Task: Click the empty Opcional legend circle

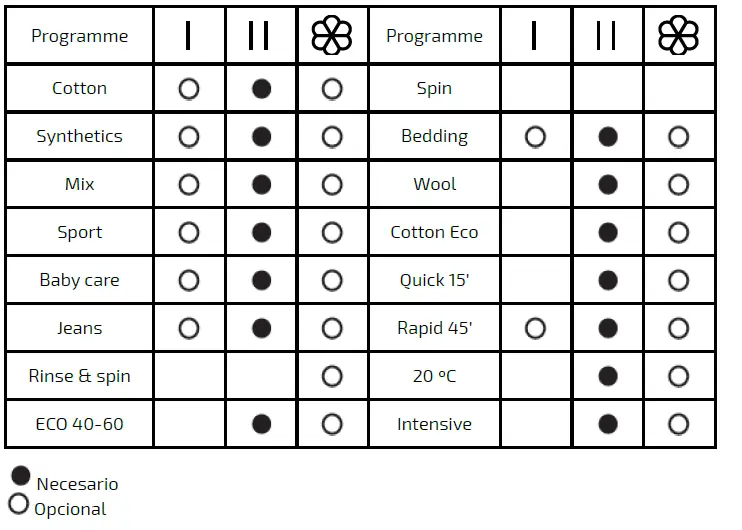Action: click(x=18, y=503)
